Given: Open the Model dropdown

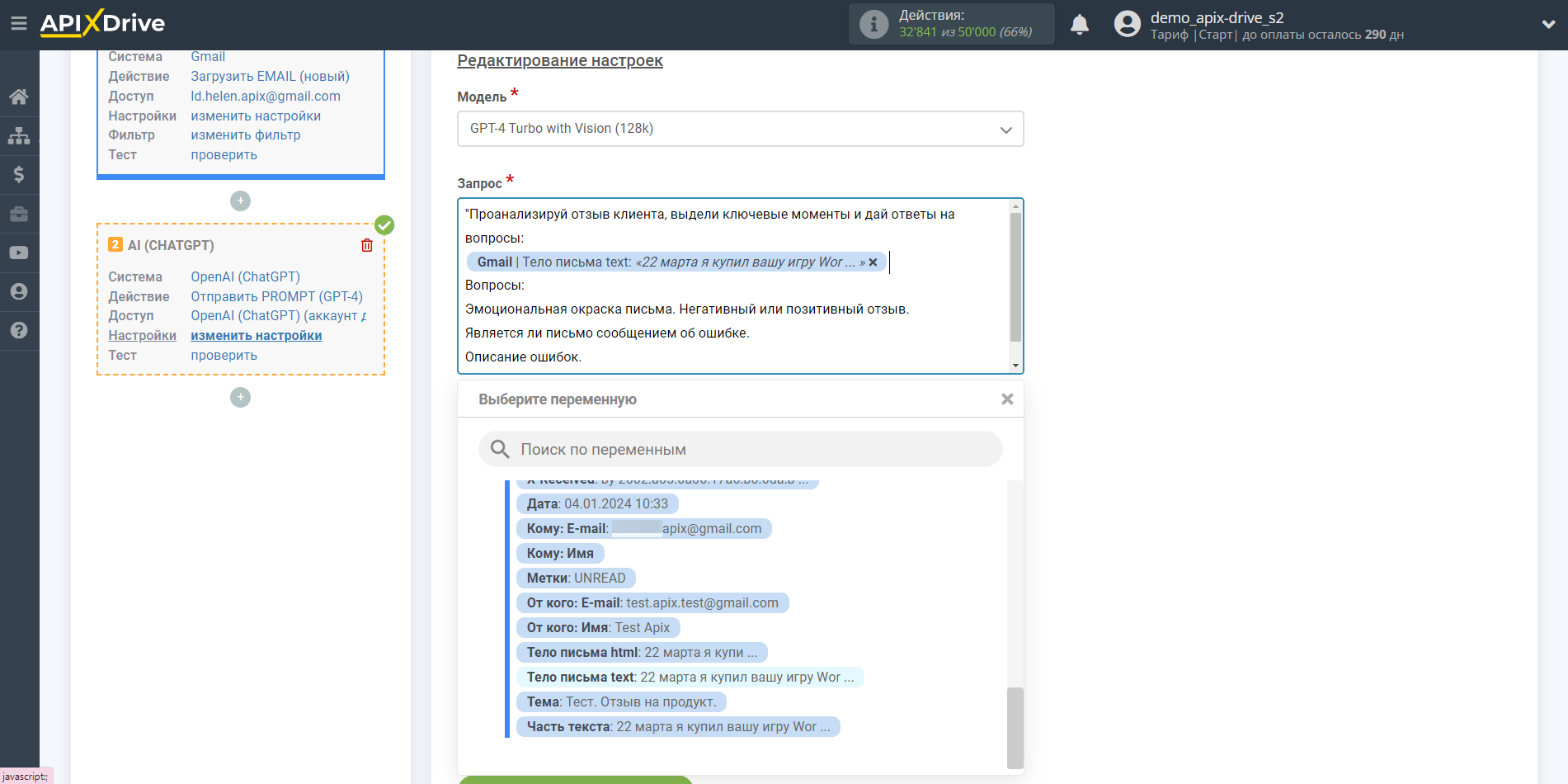Looking at the screenshot, I should tap(740, 129).
